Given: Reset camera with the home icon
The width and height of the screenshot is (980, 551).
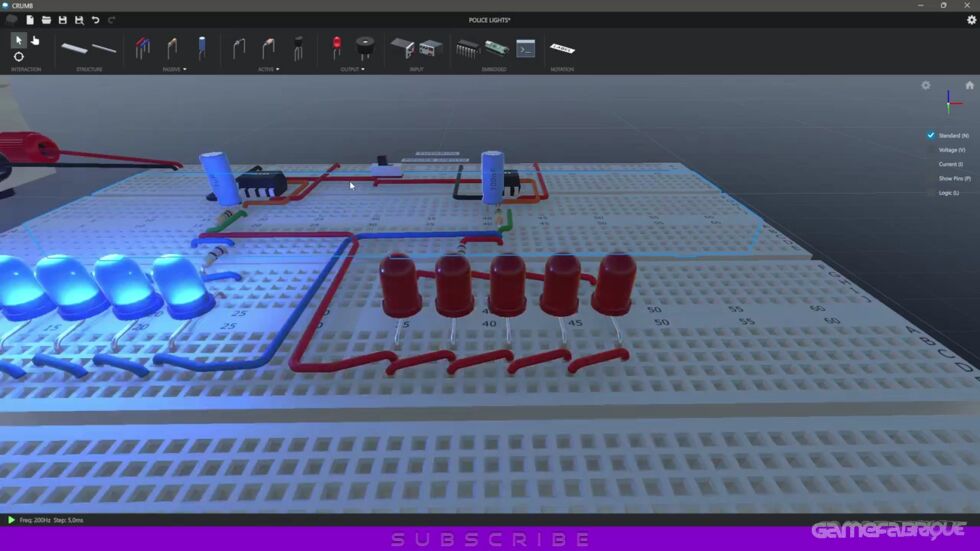Looking at the screenshot, I should click(x=969, y=85).
